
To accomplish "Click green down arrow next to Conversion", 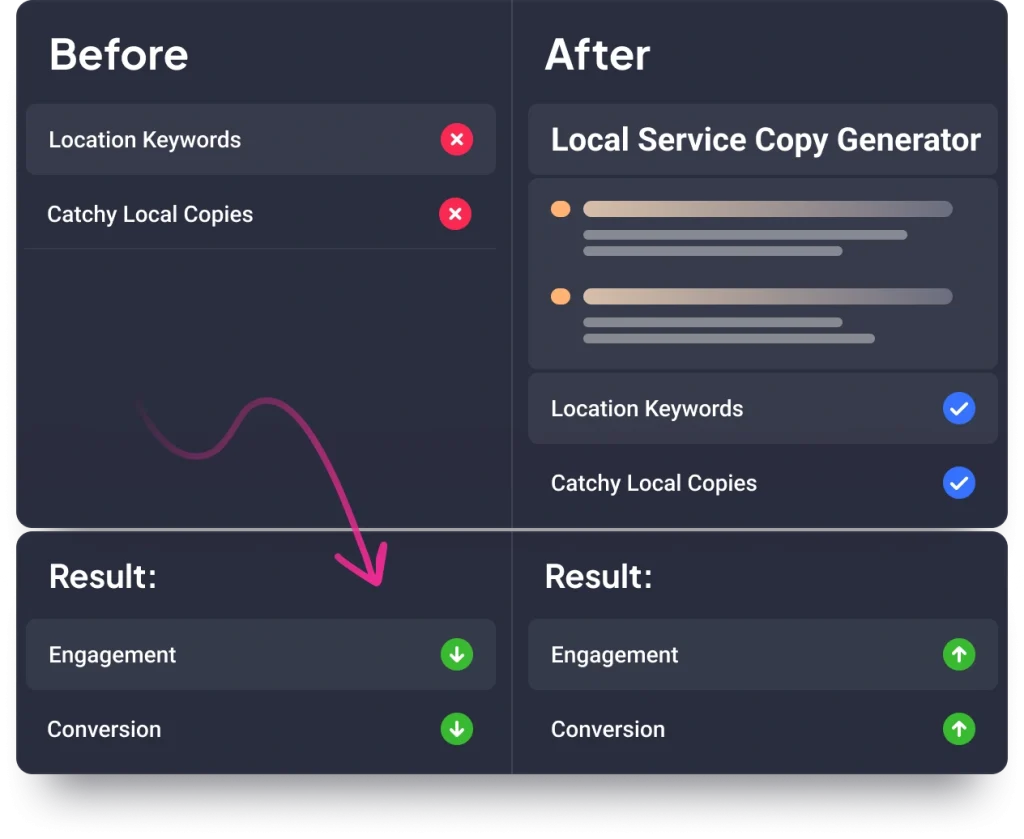I will (456, 729).
